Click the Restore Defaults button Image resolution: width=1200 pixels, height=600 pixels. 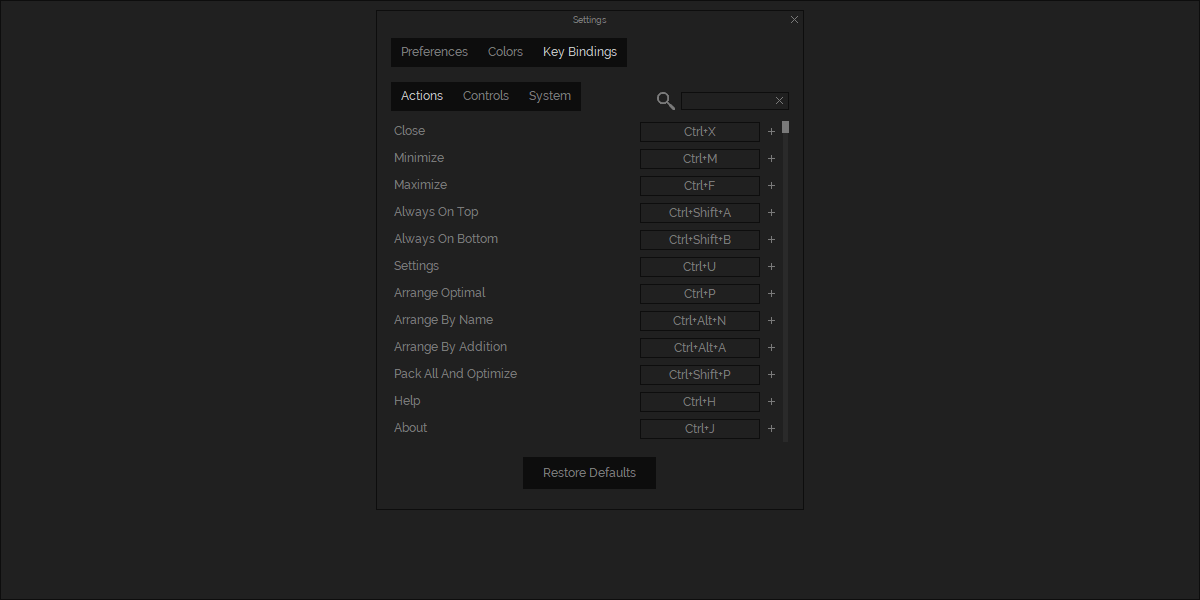pyautogui.click(x=589, y=473)
